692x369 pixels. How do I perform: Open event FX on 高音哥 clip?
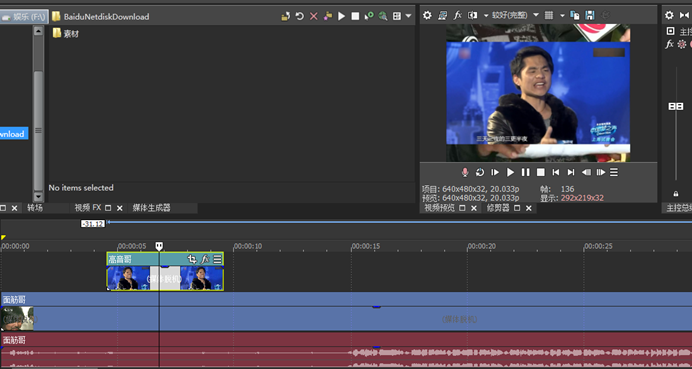[205, 259]
